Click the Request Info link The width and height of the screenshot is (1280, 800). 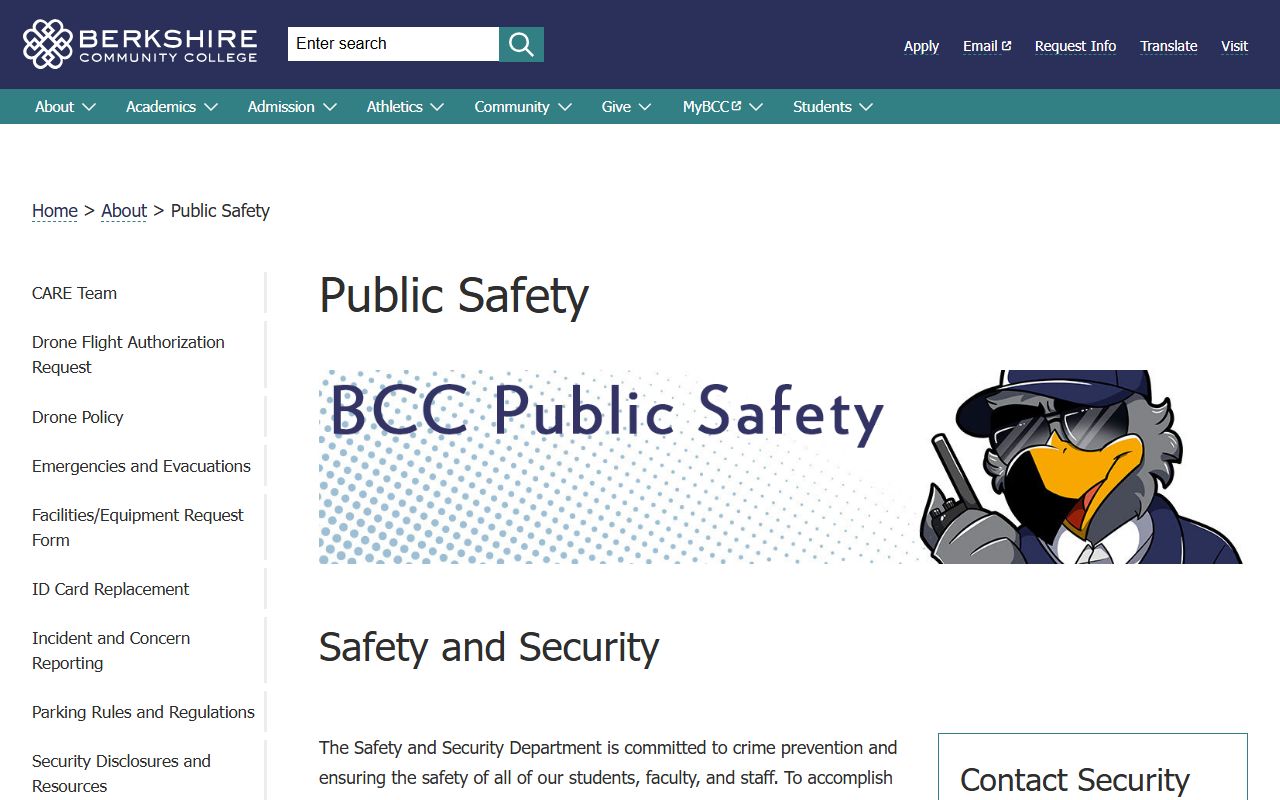coord(1075,46)
